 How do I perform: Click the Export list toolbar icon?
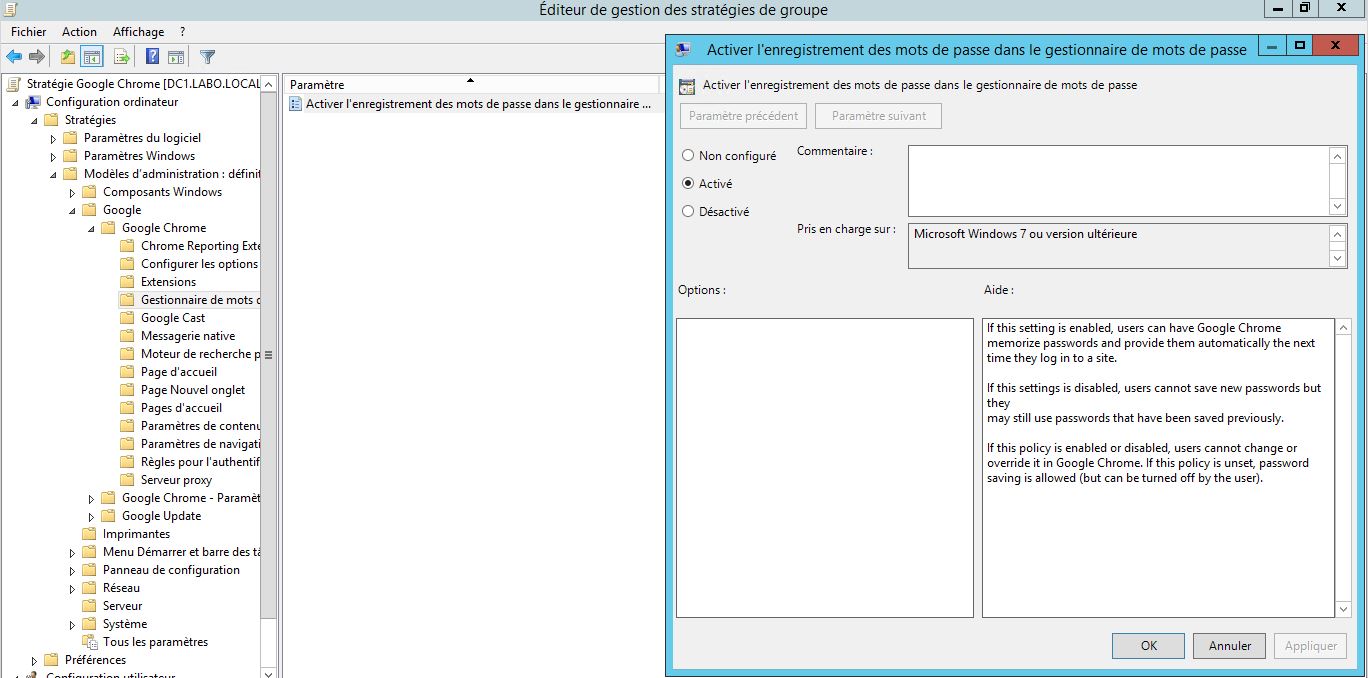coord(122,57)
